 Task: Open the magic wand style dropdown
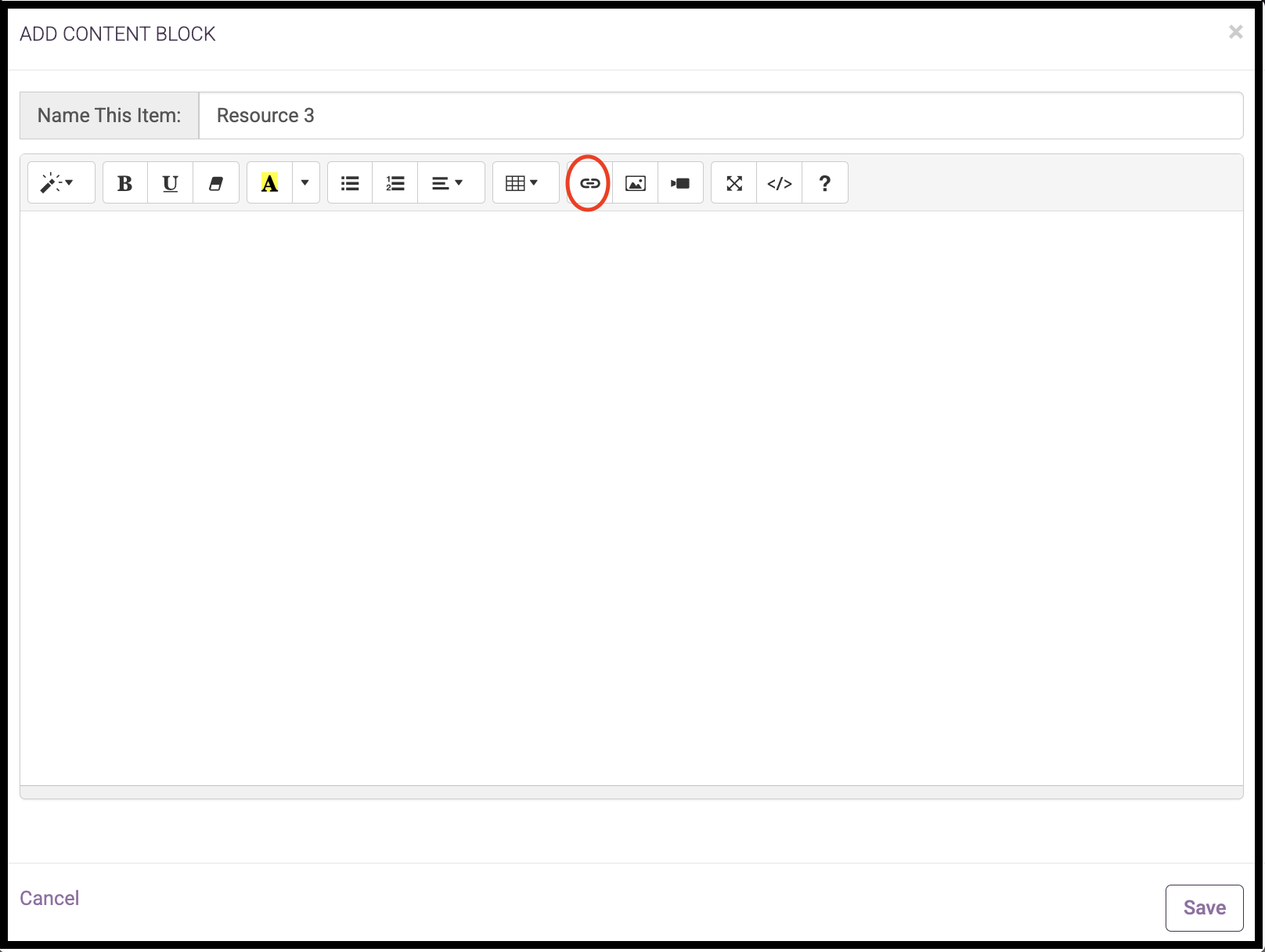pyautogui.click(x=61, y=183)
